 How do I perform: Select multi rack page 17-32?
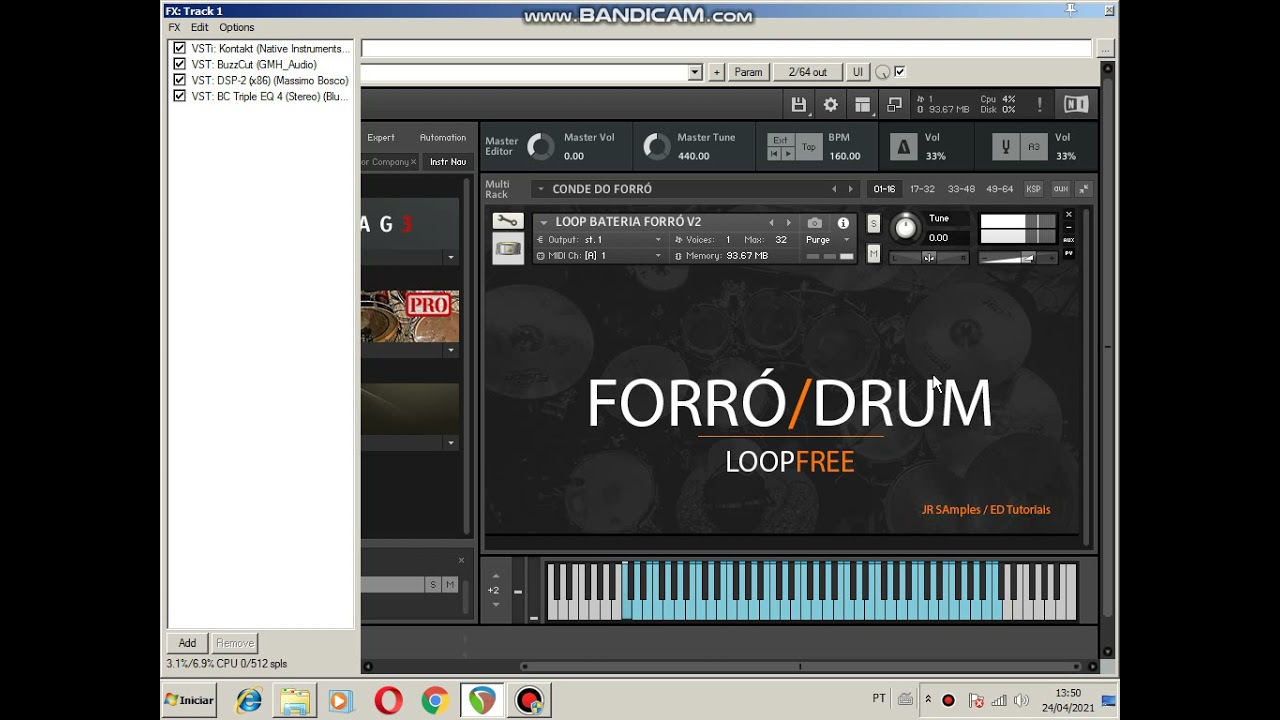(x=922, y=189)
